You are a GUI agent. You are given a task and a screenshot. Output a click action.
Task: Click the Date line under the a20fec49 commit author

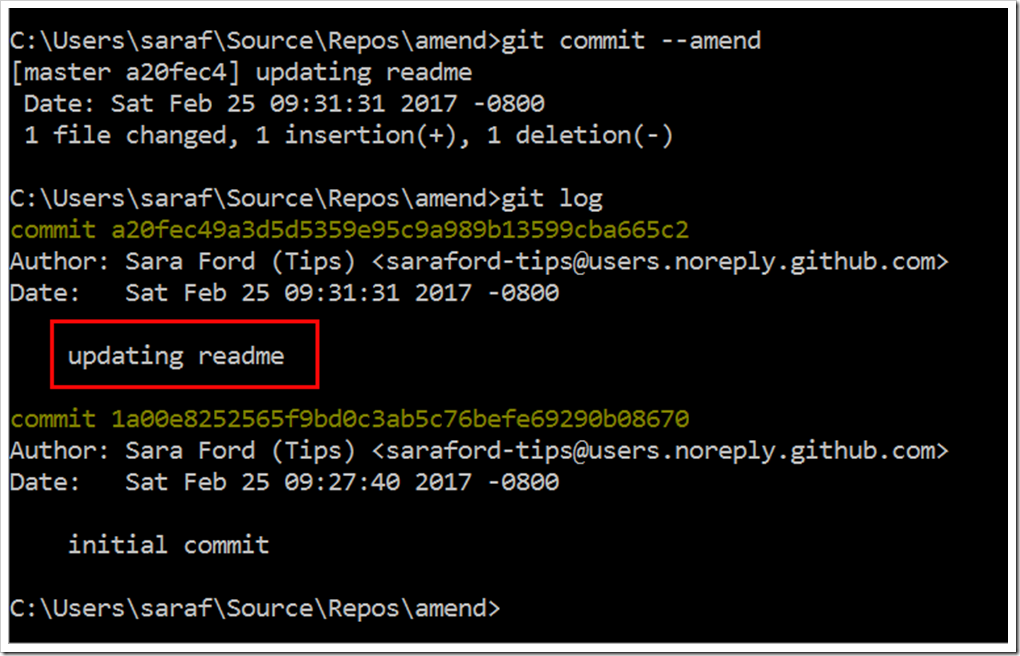[285, 293]
